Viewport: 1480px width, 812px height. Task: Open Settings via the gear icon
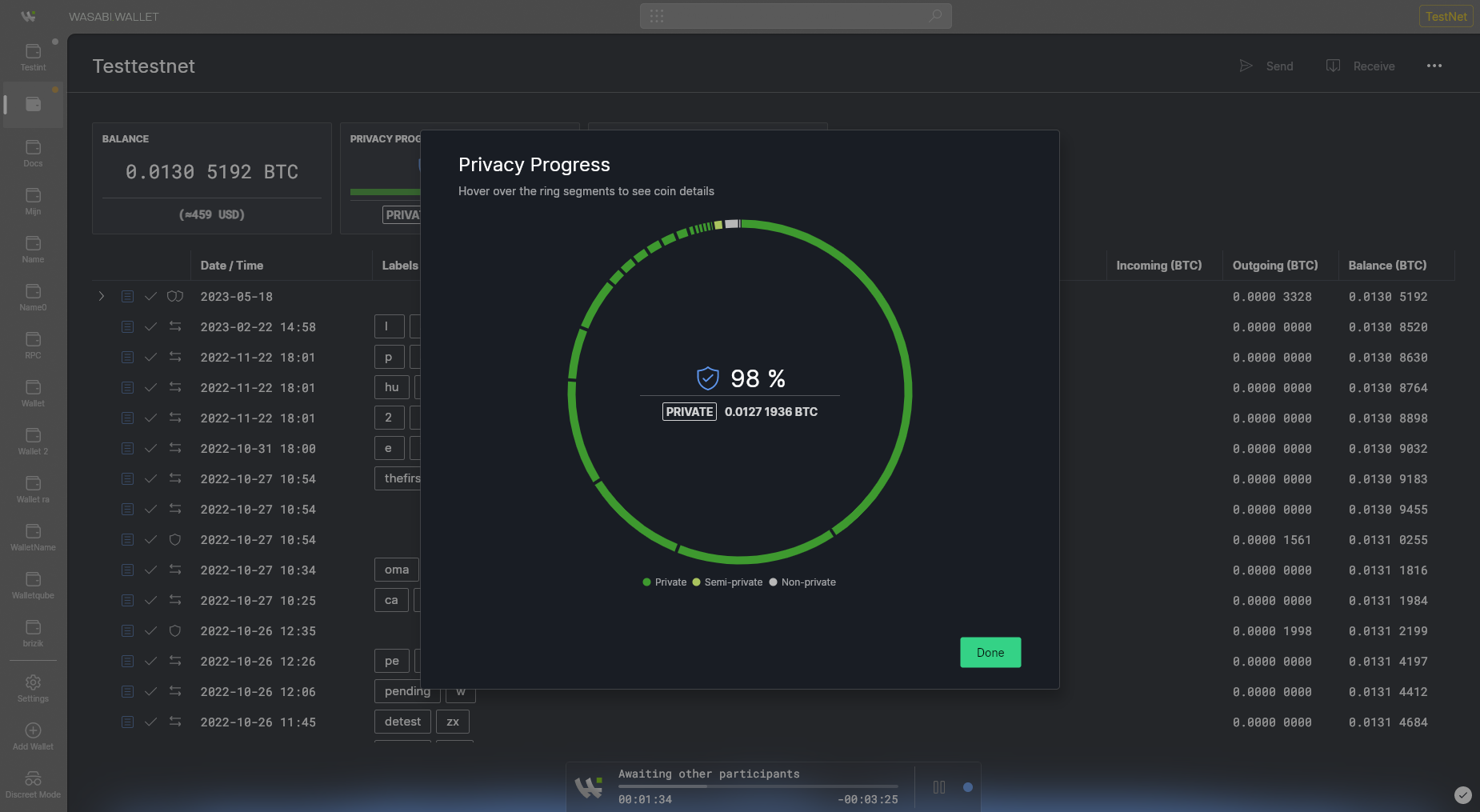click(x=33, y=682)
